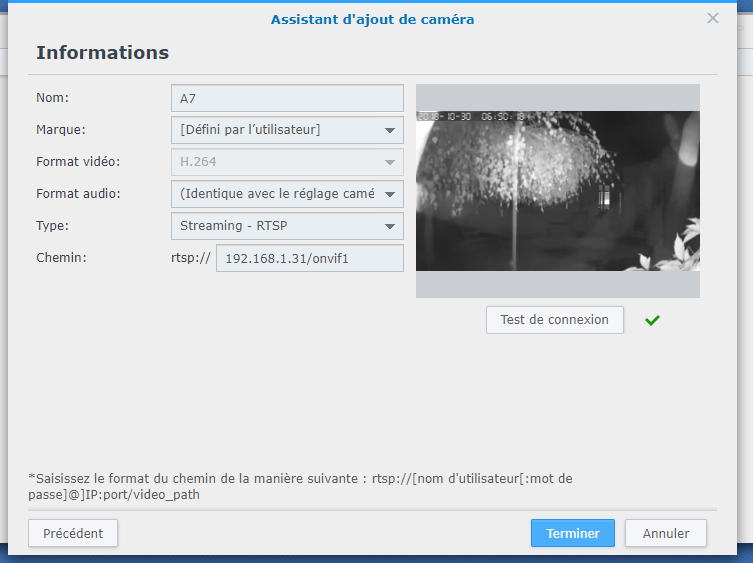Click the timestamp overlay in the preview
Viewport: 753px width, 563px height.
(x=472, y=117)
